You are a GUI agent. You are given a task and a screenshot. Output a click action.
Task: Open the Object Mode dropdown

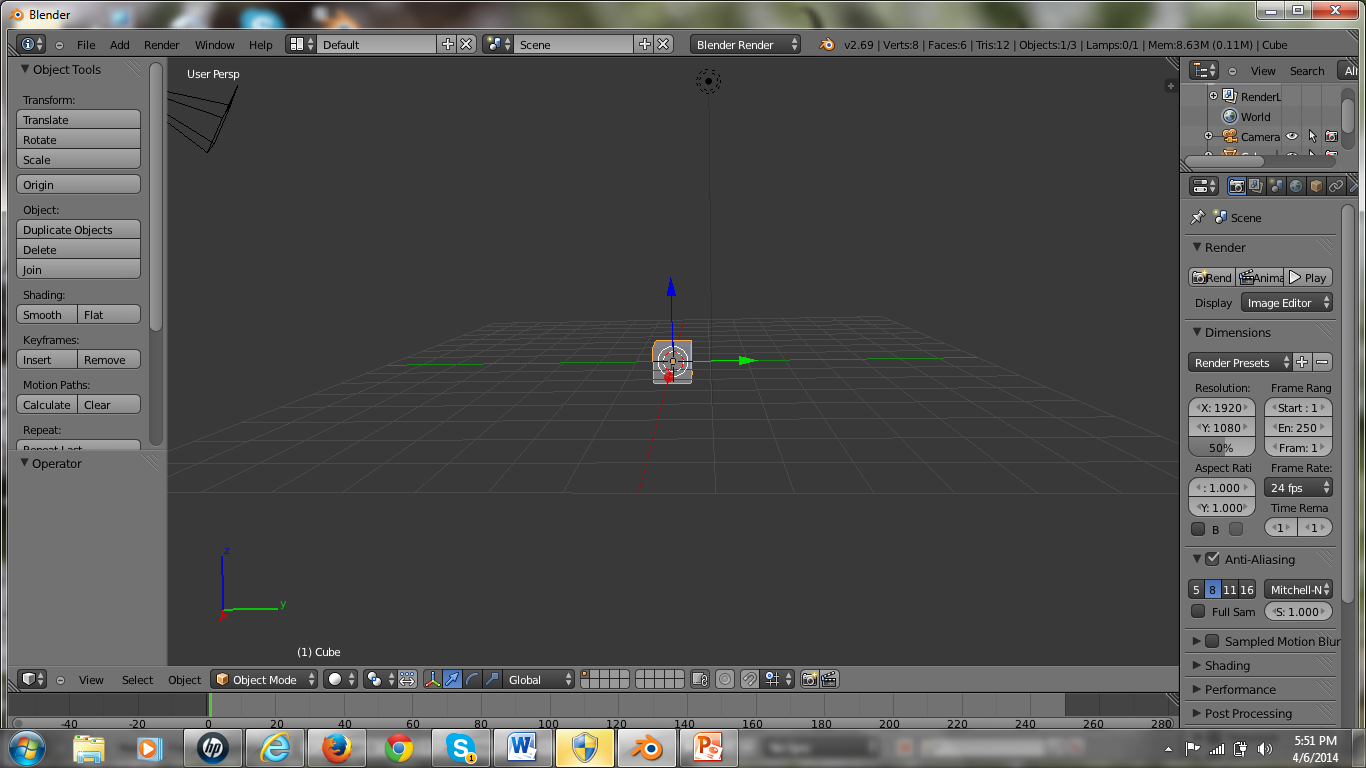[263, 679]
